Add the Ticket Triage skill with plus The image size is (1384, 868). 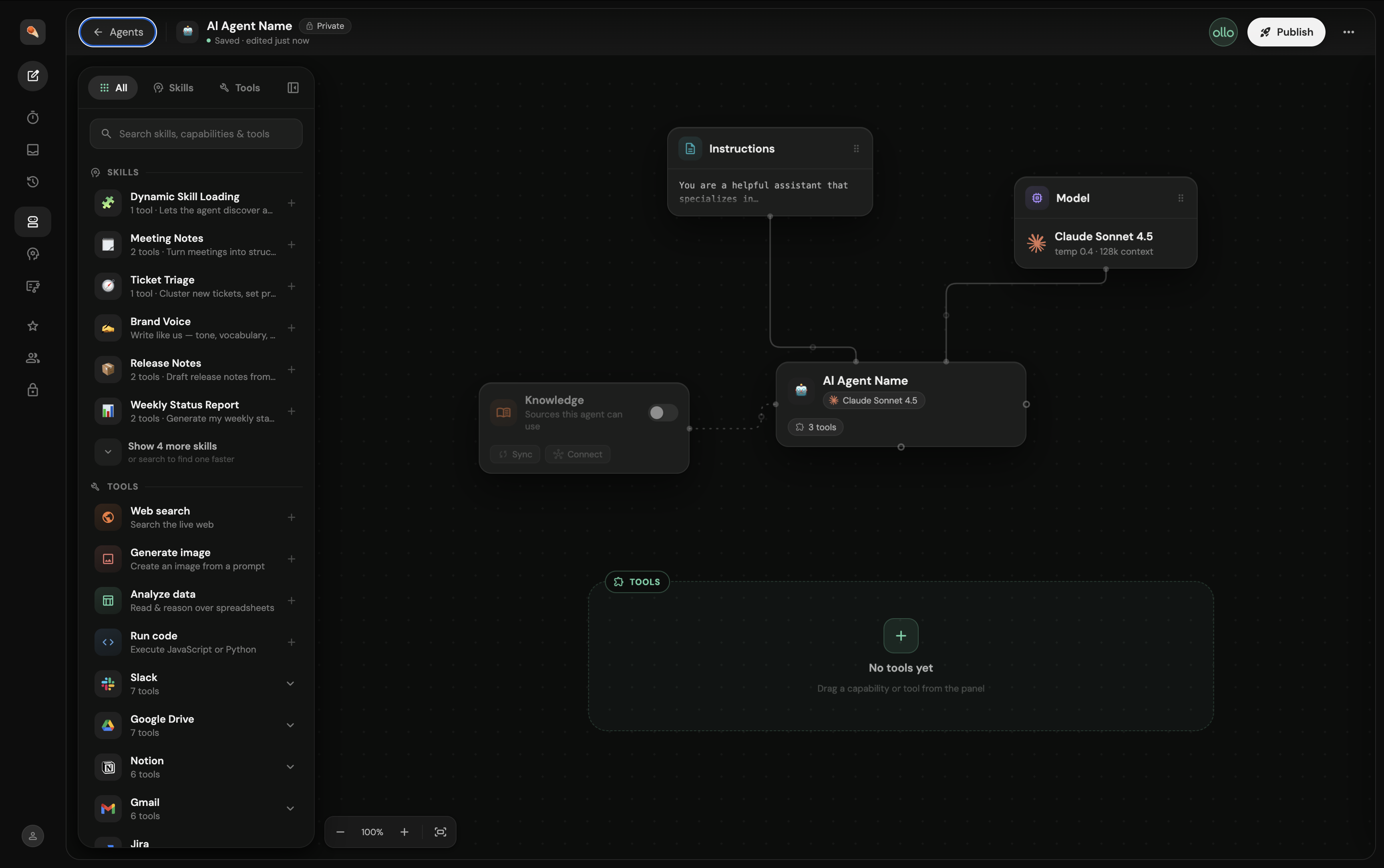click(292, 286)
